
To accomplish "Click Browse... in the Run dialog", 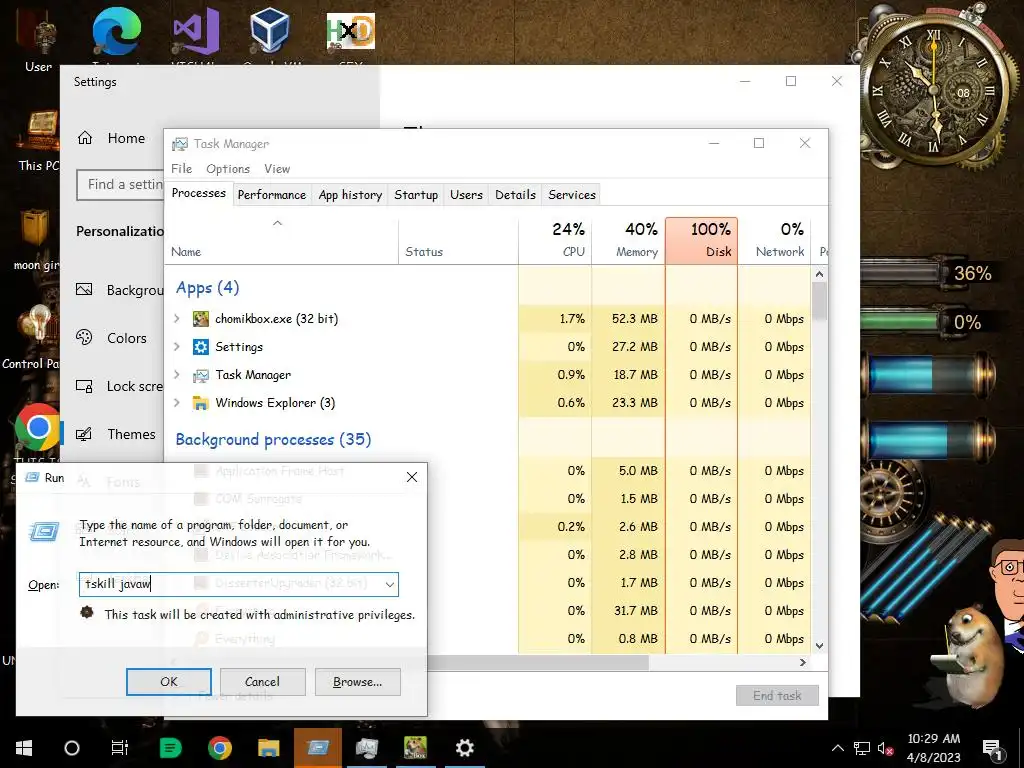I will click(x=357, y=682).
